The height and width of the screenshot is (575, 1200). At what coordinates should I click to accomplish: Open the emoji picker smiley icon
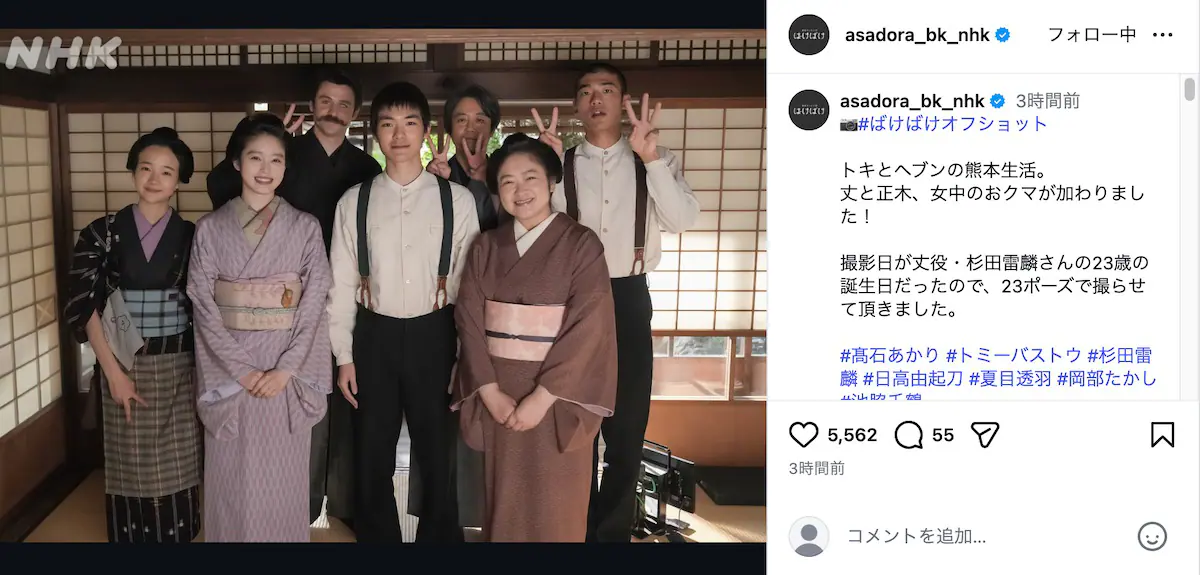[1152, 536]
